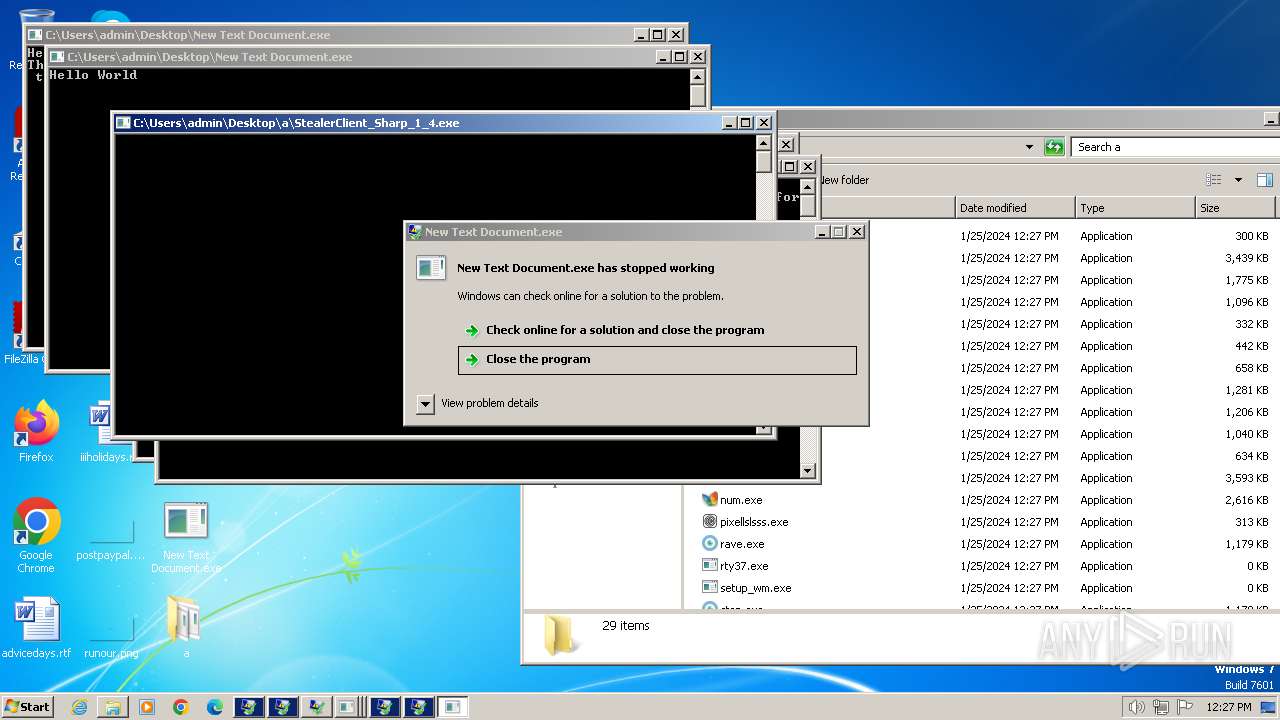This screenshot has height=720, width=1280.
Task: Click scroll-down arrow of the lower console window
Action: coord(808,471)
